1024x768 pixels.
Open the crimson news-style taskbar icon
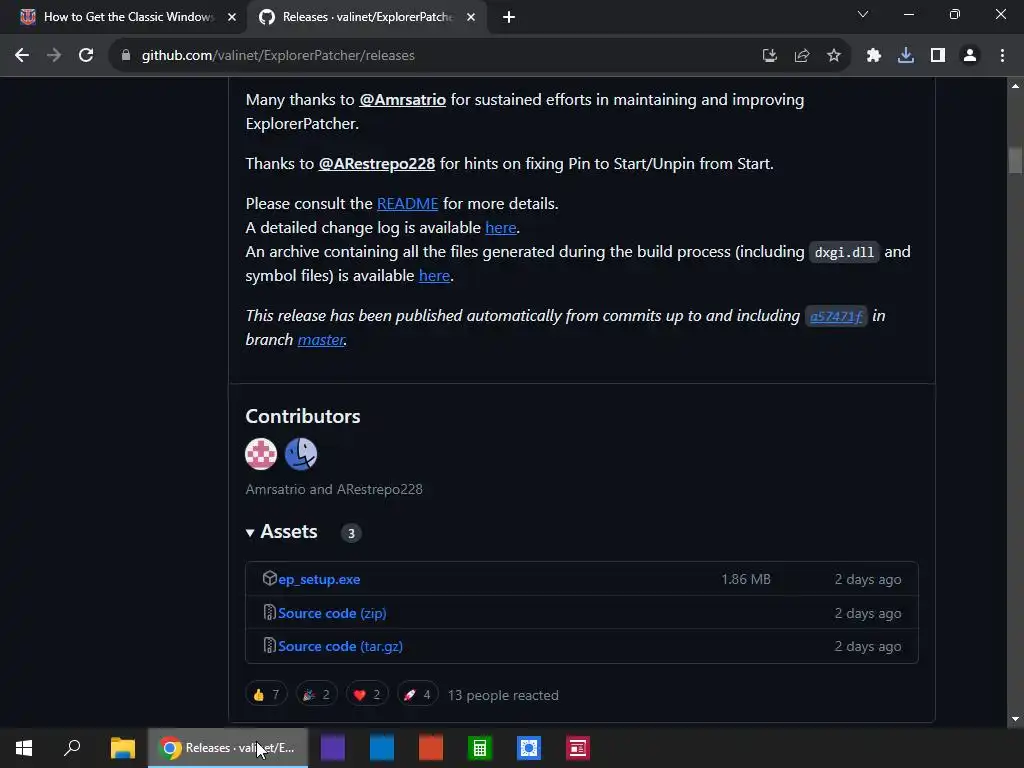pyautogui.click(x=577, y=748)
